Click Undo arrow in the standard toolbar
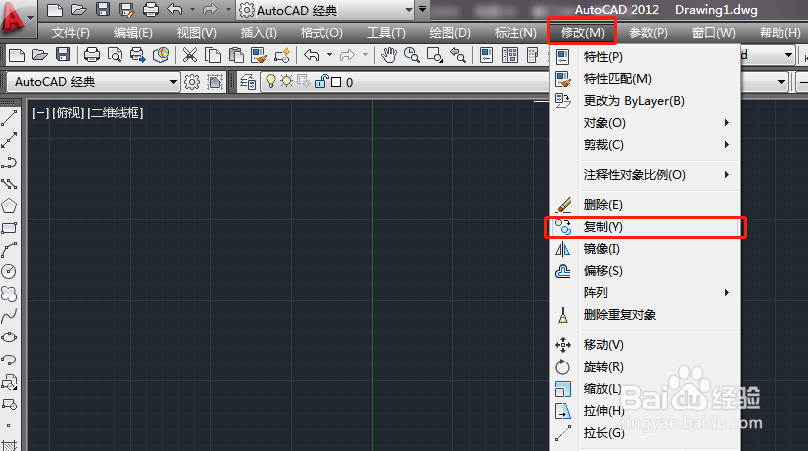Viewport: 808px width, 451px height. (311, 55)
